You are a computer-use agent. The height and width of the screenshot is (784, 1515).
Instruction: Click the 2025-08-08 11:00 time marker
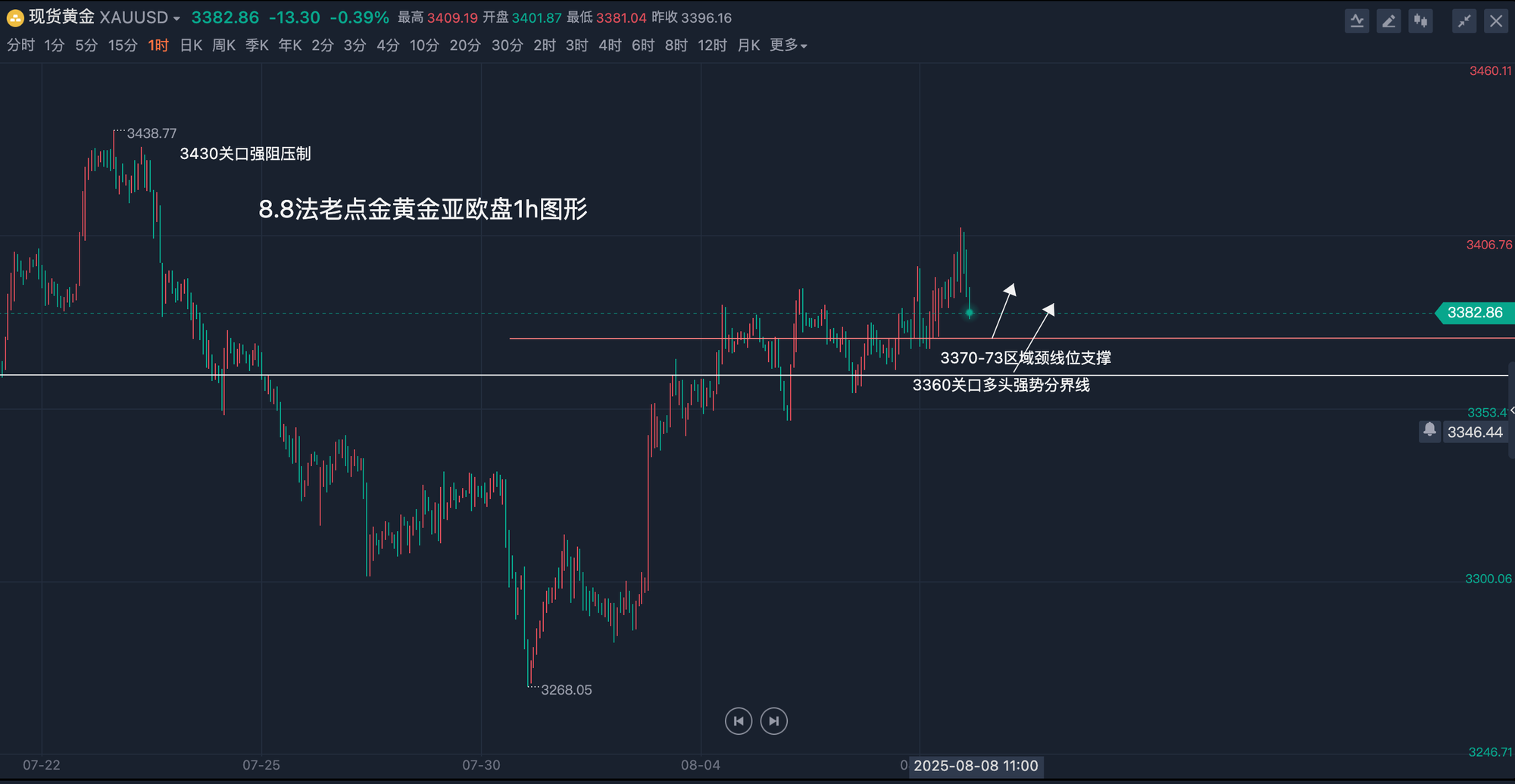coord(976,766)
